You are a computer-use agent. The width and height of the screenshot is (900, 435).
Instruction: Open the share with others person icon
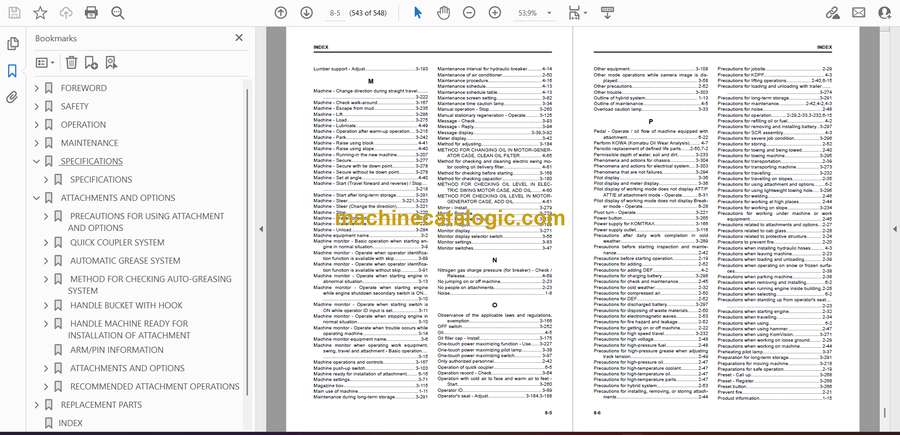tap(885, 13)
